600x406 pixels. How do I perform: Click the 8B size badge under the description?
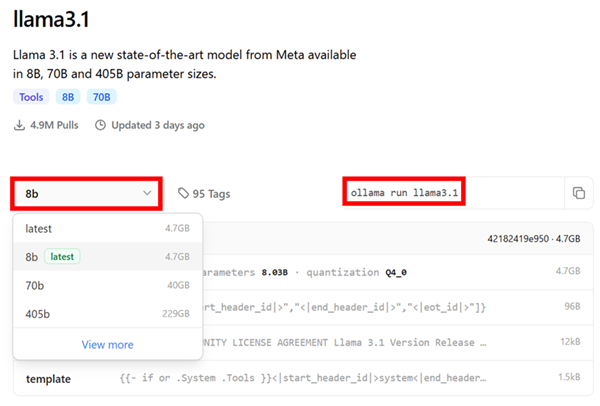click(x=66, y=97)
